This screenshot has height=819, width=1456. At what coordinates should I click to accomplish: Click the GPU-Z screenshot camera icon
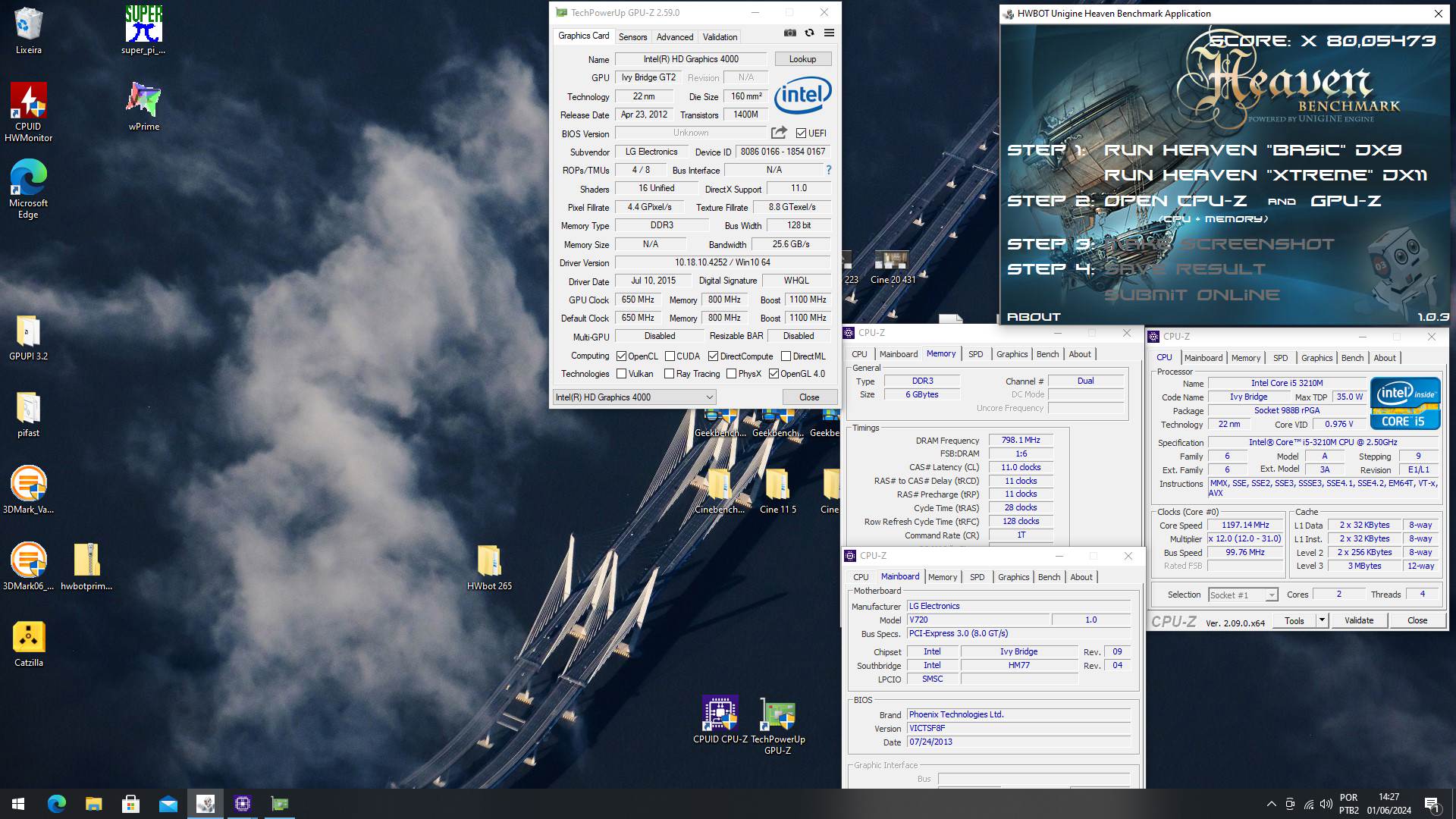coord(789,33)
